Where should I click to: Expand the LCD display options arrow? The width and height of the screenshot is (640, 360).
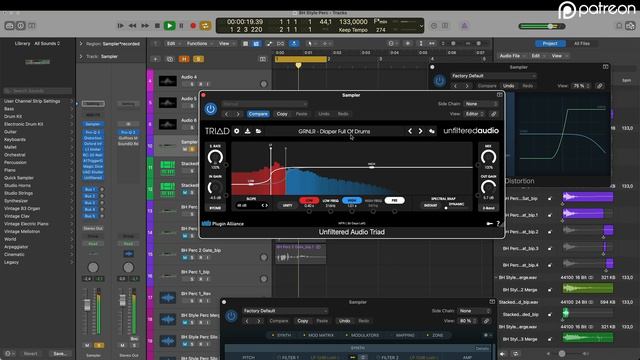[x=421, y=26]
